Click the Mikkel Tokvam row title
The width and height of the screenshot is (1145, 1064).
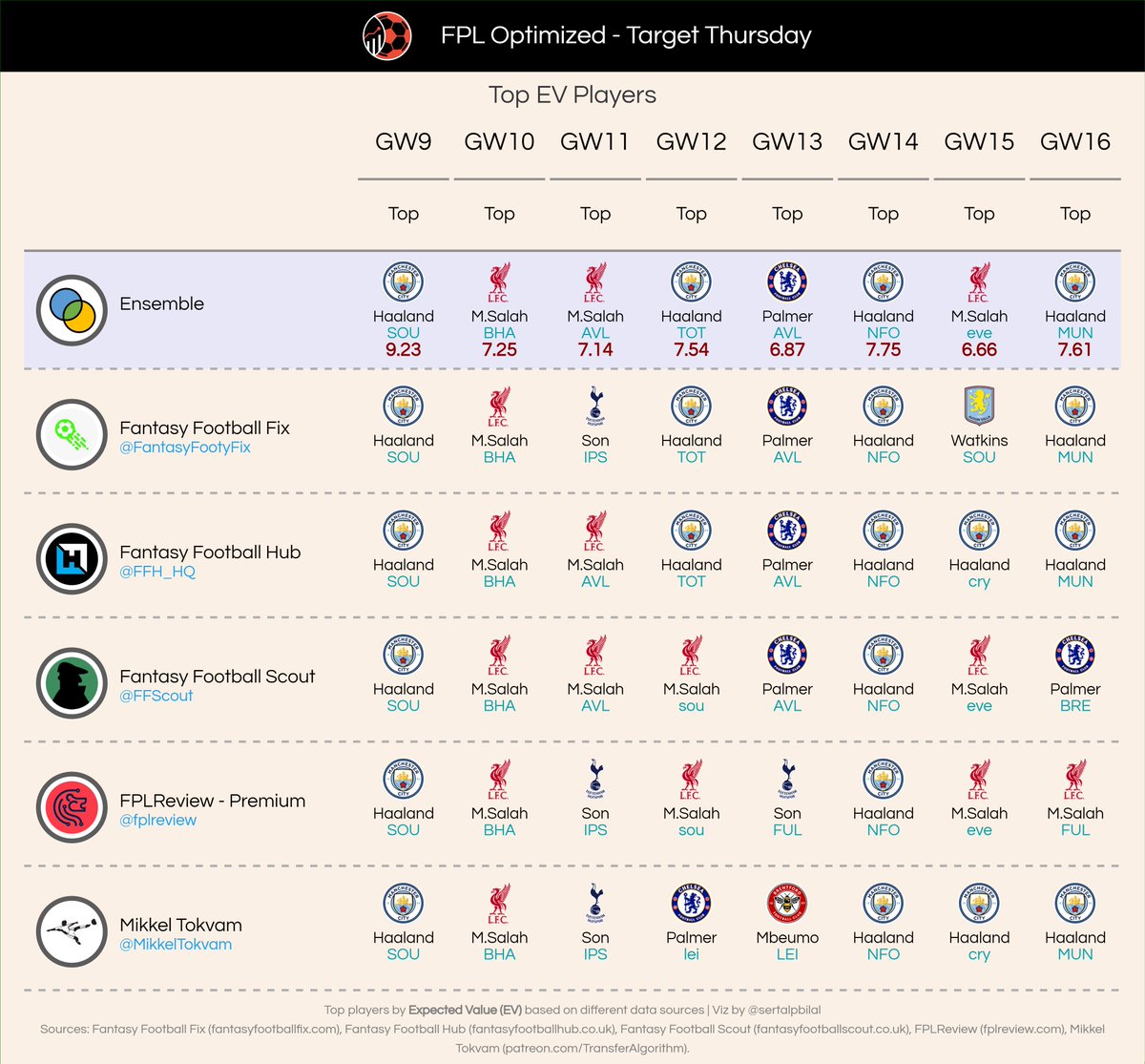click(x=181, y=925)
